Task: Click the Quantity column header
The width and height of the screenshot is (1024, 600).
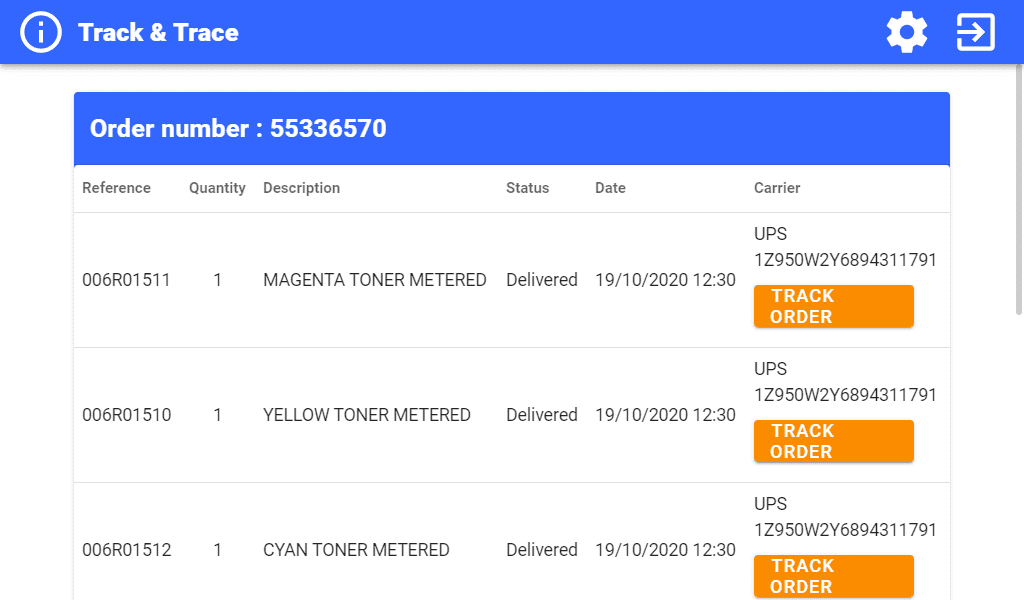Action: 217,188
